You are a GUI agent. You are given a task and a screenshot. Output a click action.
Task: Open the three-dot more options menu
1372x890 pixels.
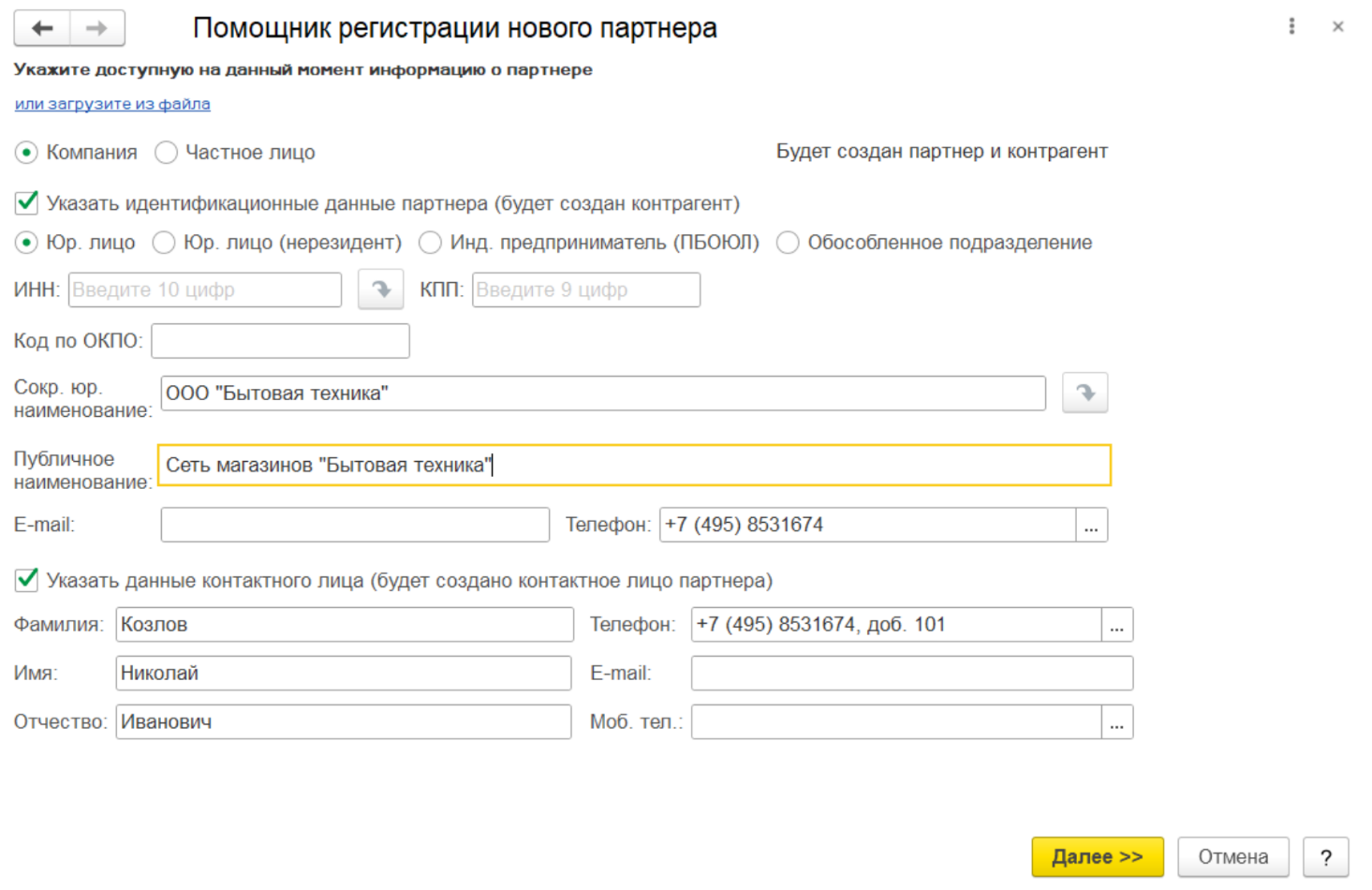point(1291,26)
